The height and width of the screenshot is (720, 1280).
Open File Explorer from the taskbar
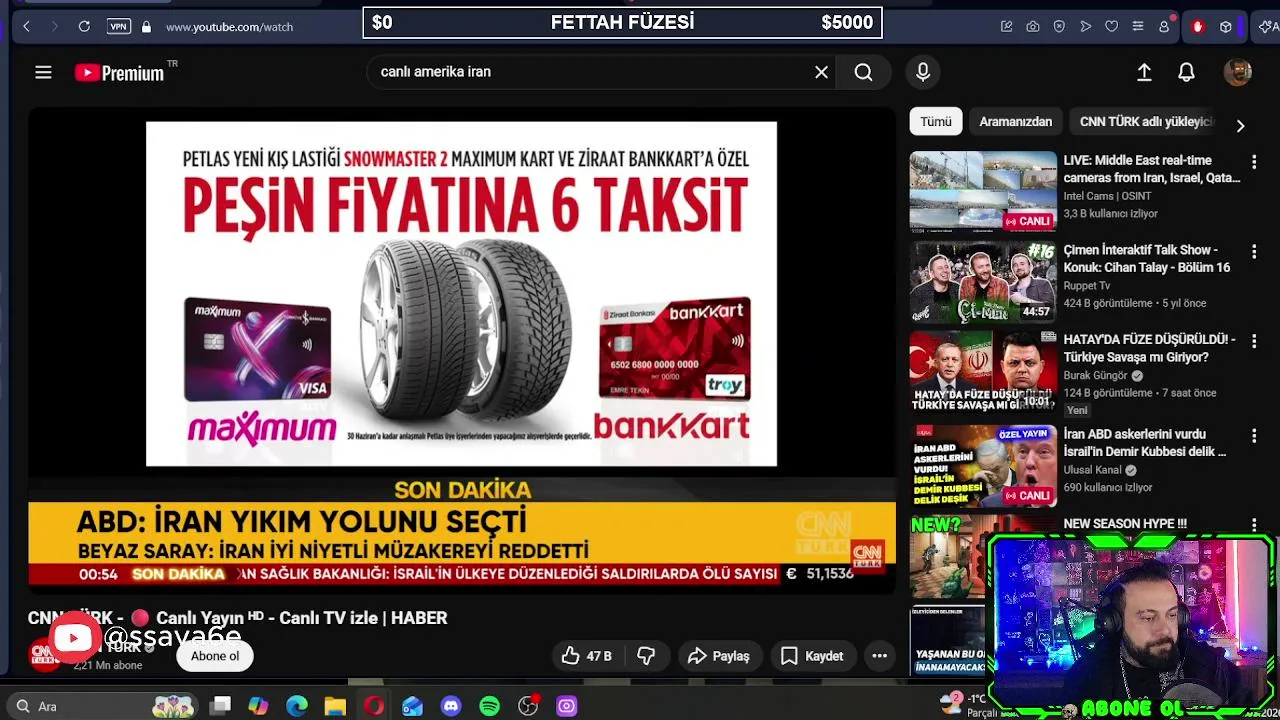[x=335, y=706]
